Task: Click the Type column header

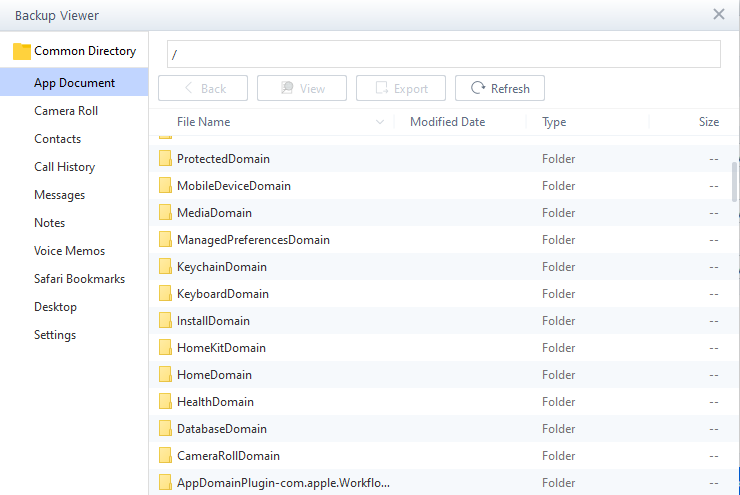Action: coord(554,122)
